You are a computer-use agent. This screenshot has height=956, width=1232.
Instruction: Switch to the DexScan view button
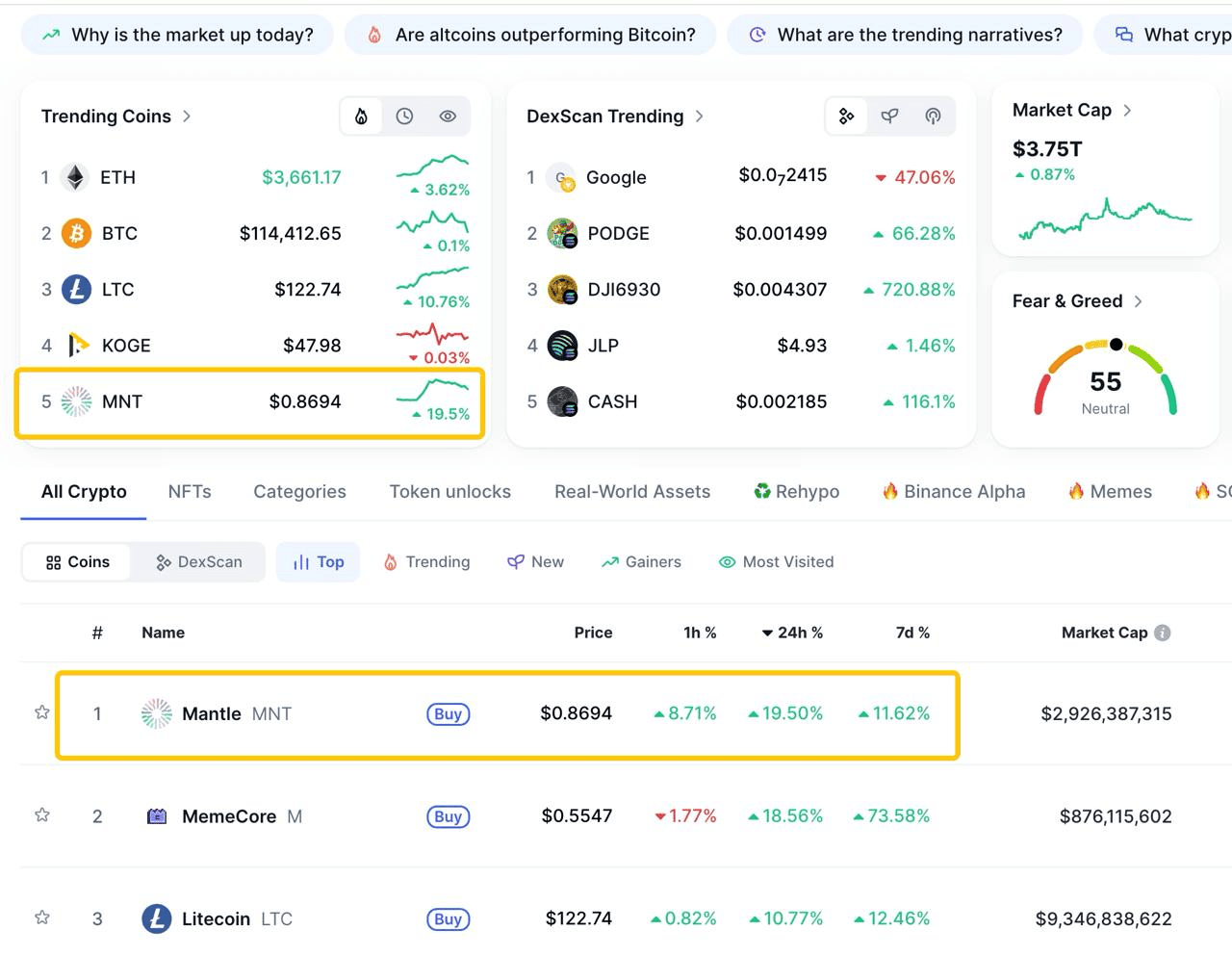coord(199,562)
